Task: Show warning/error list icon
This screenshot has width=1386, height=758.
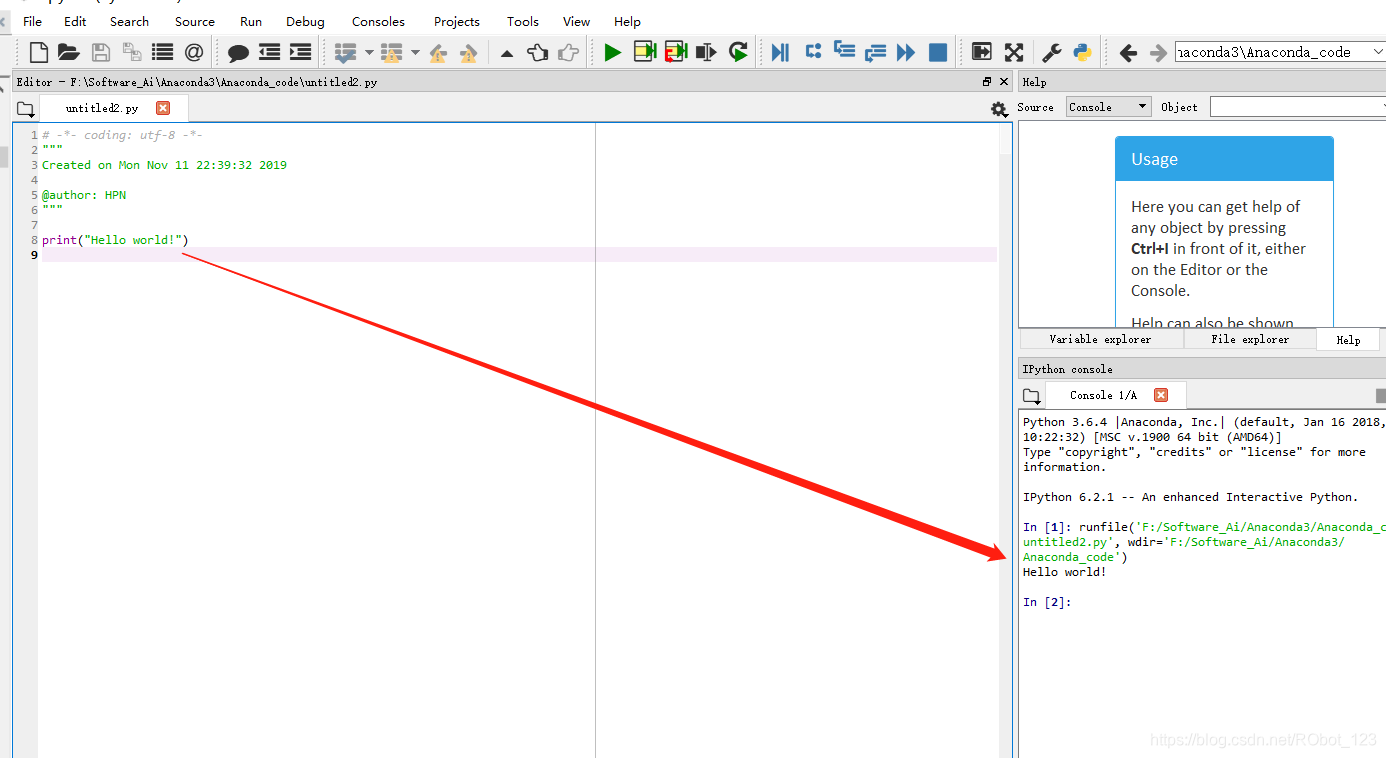Action: pyautogui.click(x=392, y=52)
